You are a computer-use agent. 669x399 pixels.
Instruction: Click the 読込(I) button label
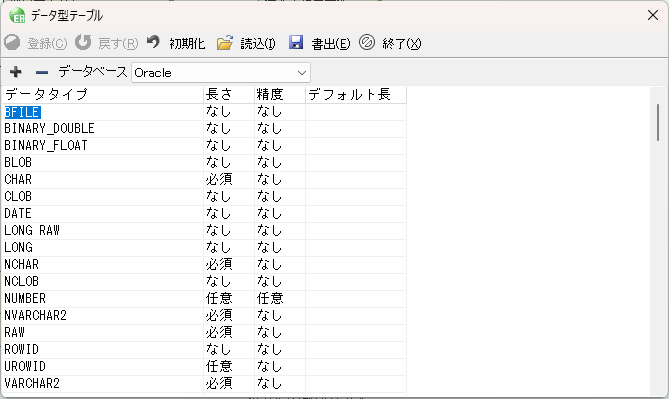tap(258, 44)
